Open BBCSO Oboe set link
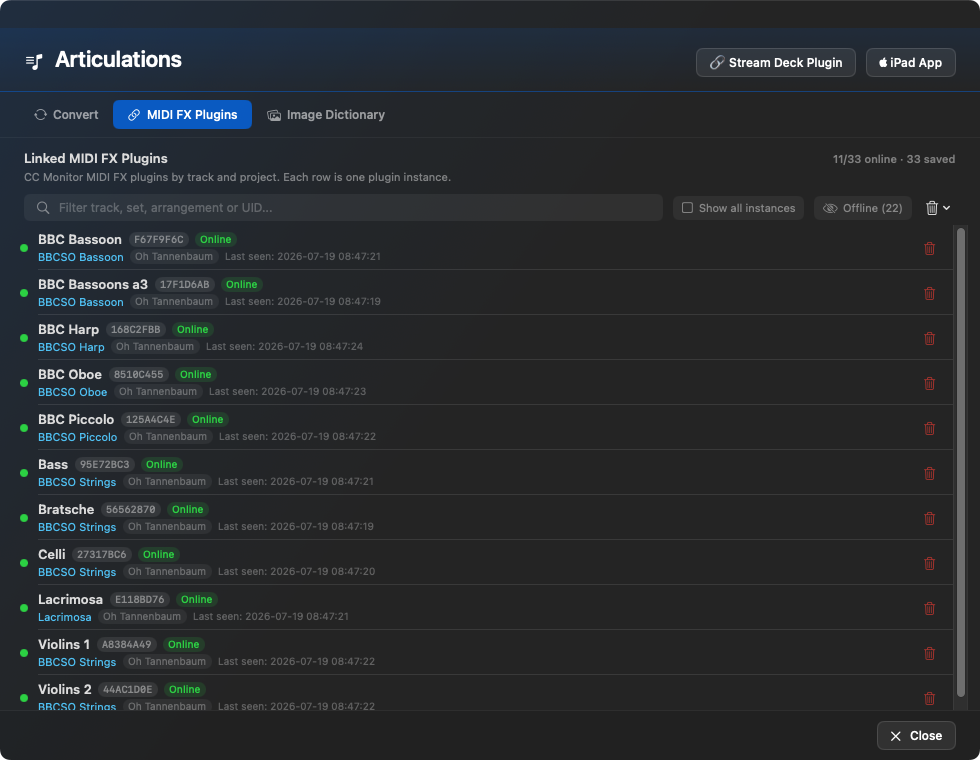 click(72, 392)
